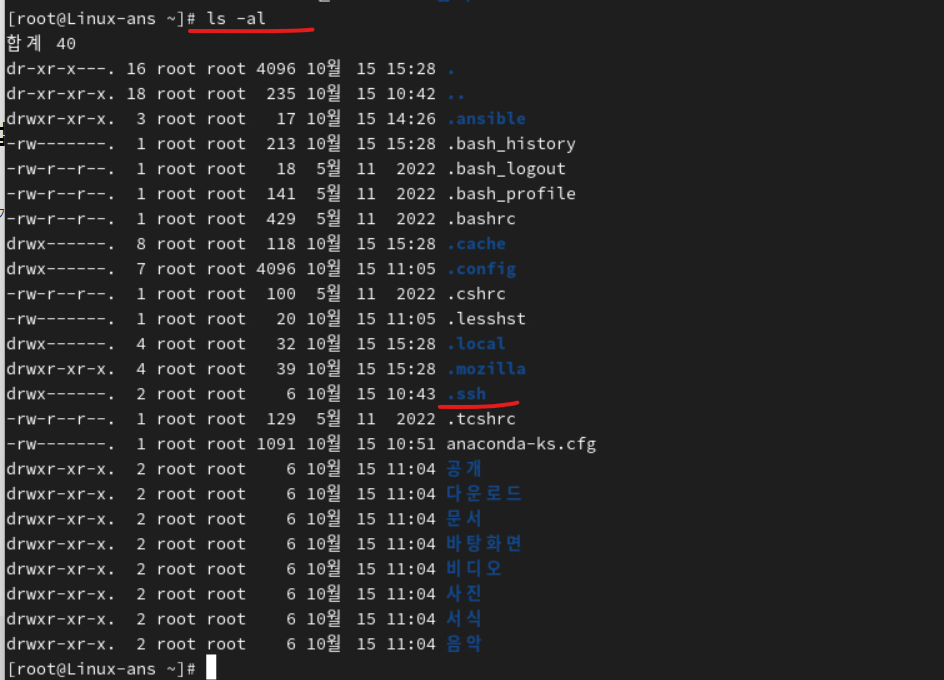Viewport: 944px width, 680px height.
Task: Click the bottom '[root@Linux-ans ~]#' prompt
Action: pyautogui.click(x=101, y=669)
